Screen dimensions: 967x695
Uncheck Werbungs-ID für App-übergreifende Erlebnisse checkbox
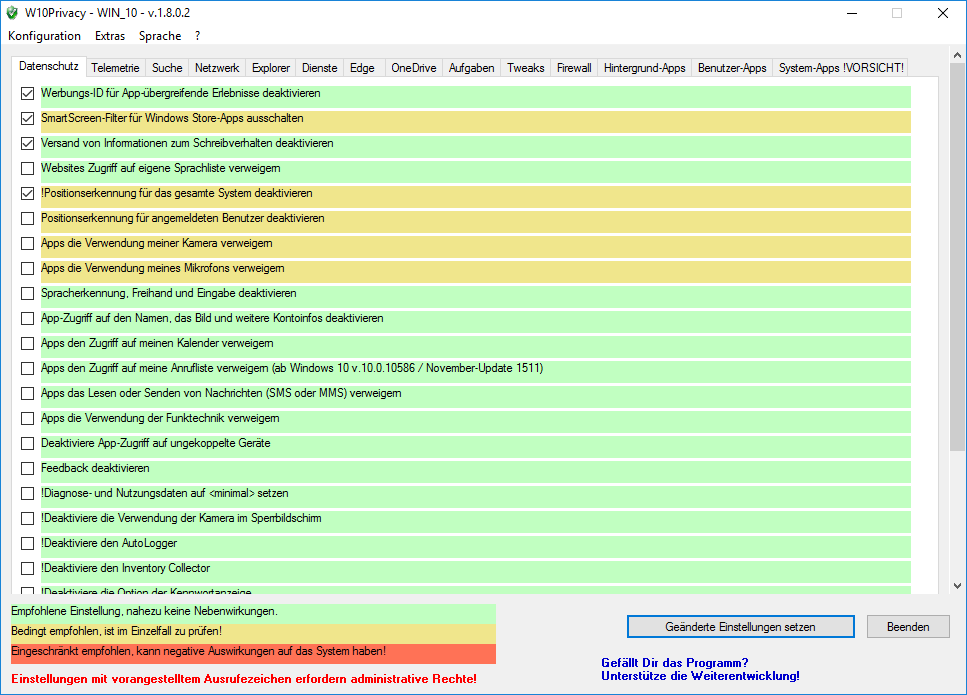pyautogui.click(x=27, y=94)
